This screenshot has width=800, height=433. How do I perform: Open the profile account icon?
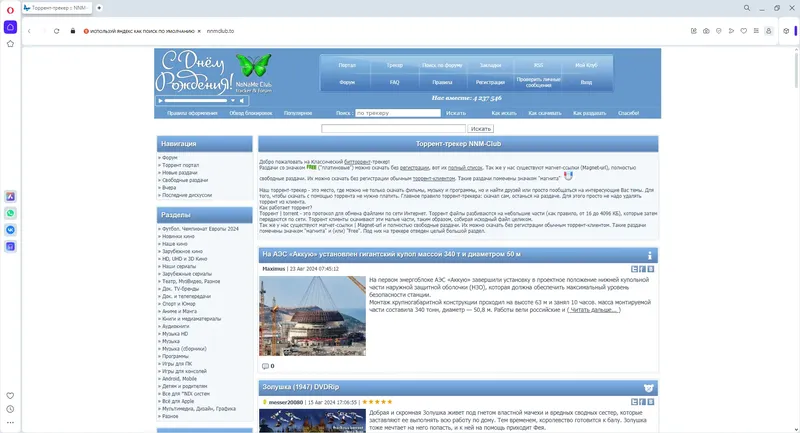point(768,31)
